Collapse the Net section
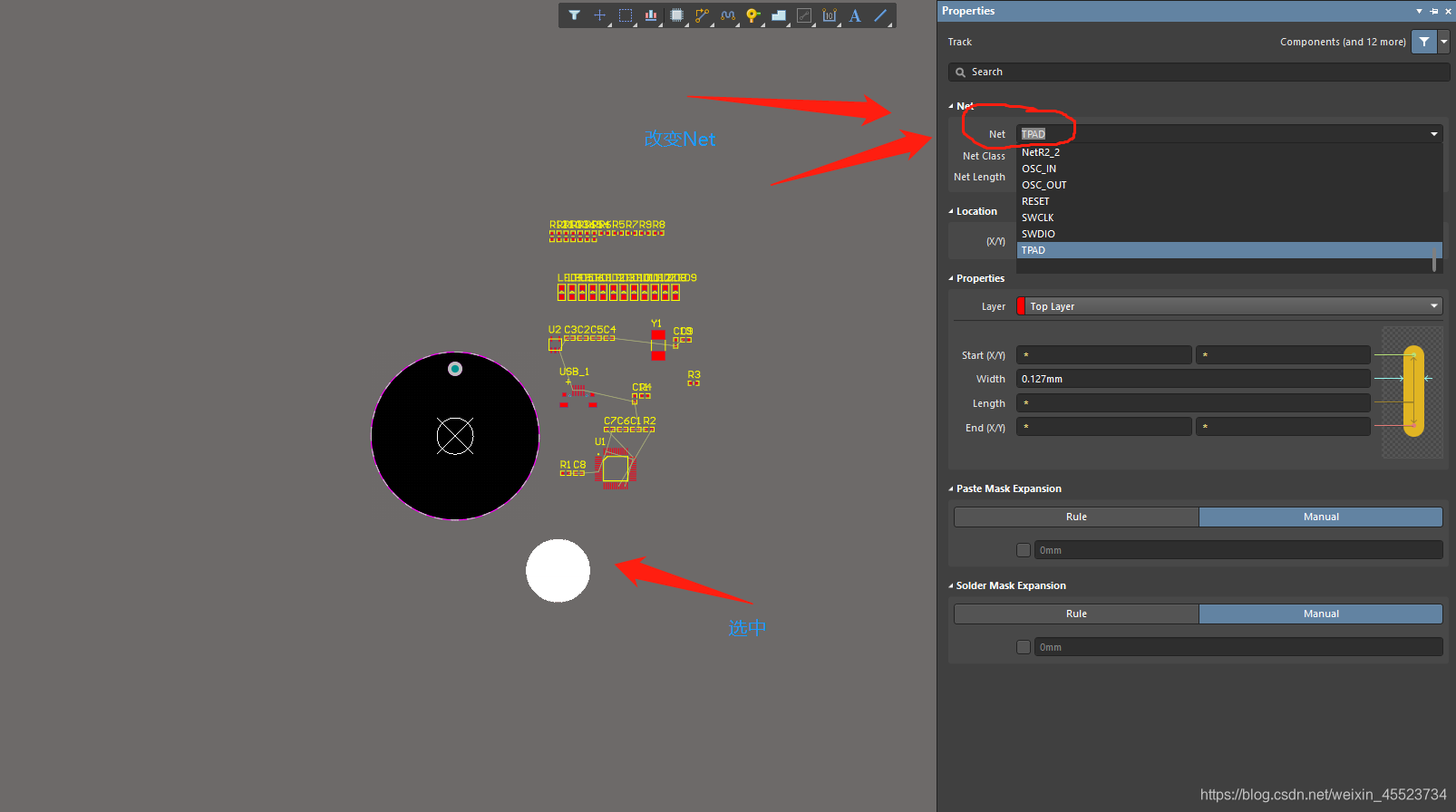The width and height of the screenshot is (1456, 812). (951, 106)
